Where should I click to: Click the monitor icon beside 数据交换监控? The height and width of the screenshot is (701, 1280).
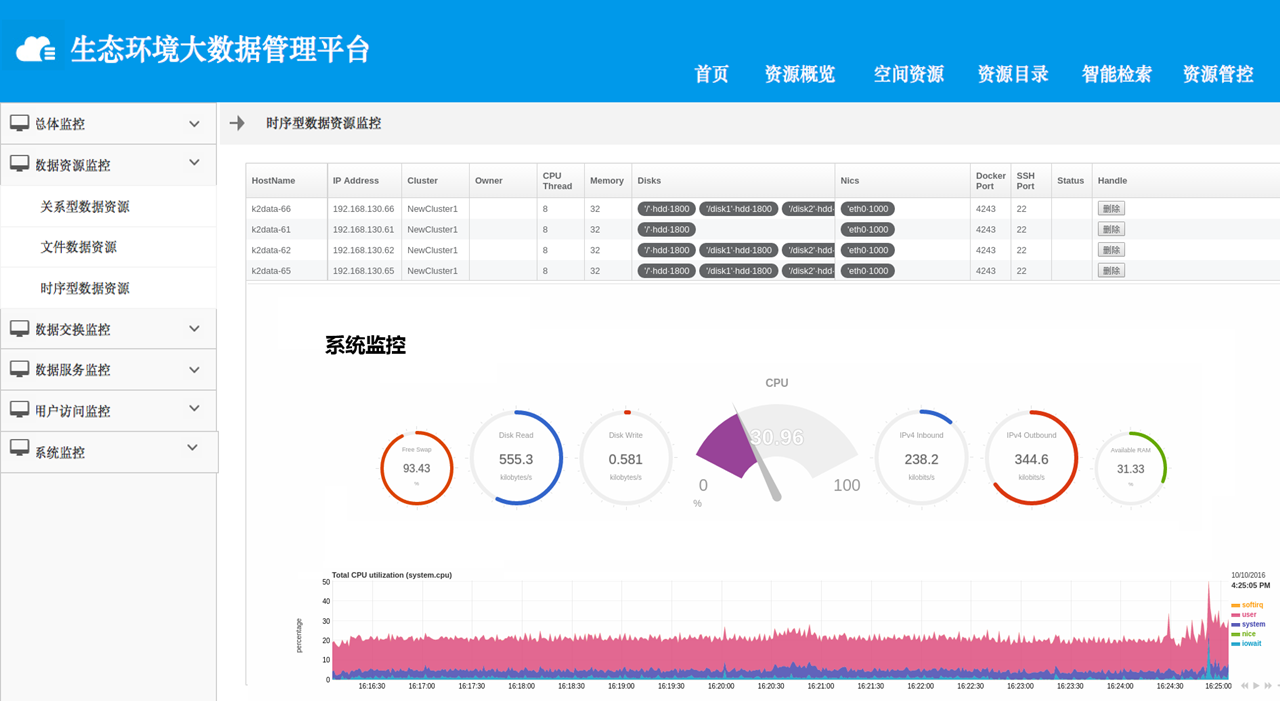tap(19, 328)
